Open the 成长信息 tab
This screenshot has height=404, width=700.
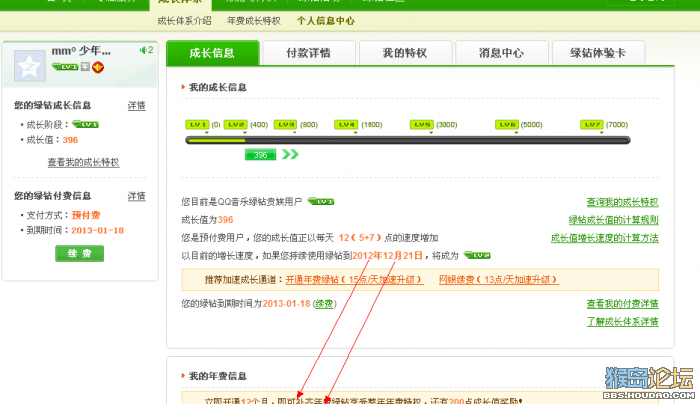tap(212, 53)
